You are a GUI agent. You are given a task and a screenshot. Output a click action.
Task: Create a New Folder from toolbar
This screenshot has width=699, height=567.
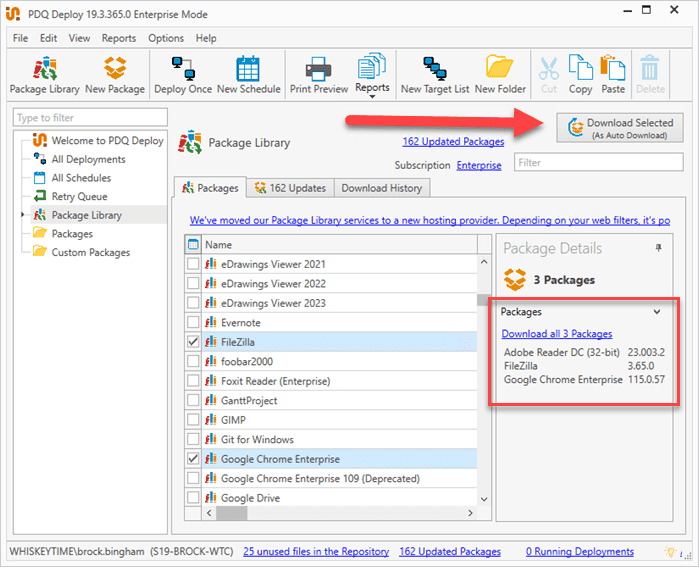tap(500, 75)
